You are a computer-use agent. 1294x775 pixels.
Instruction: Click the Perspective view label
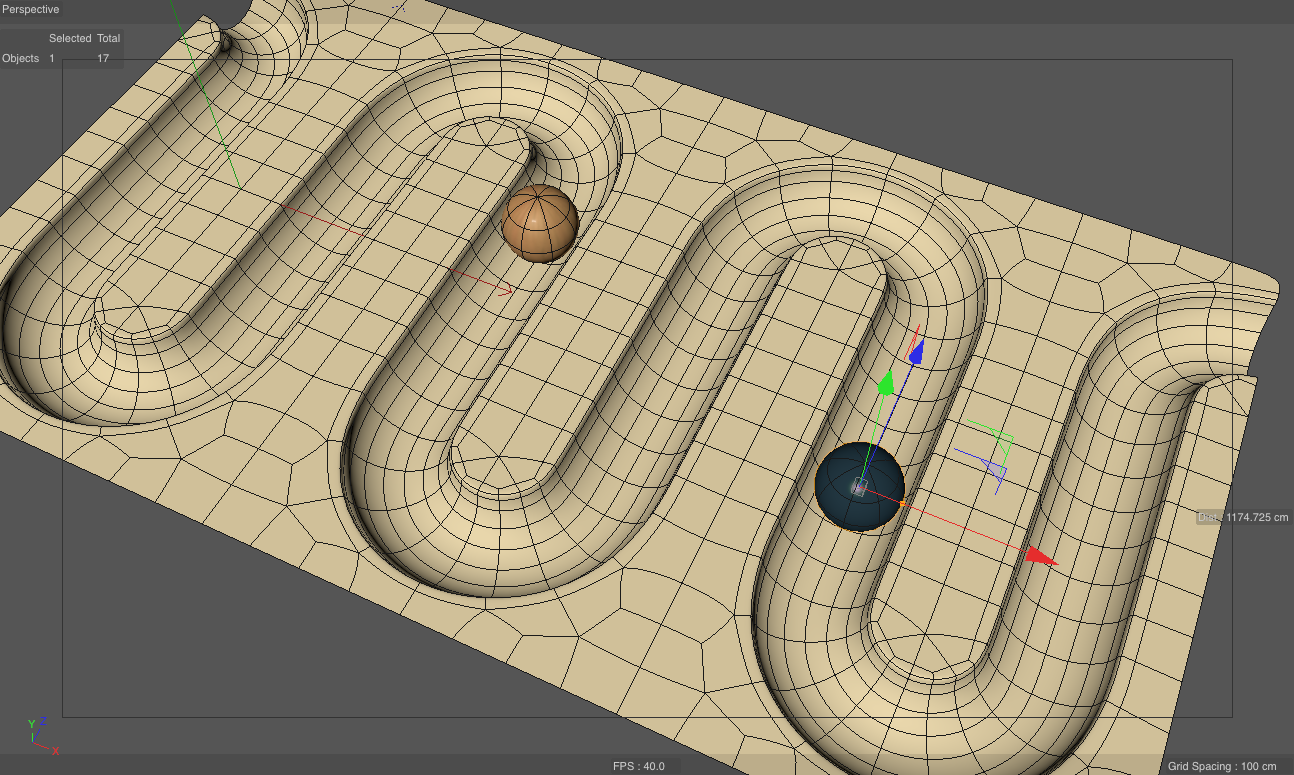31,9
